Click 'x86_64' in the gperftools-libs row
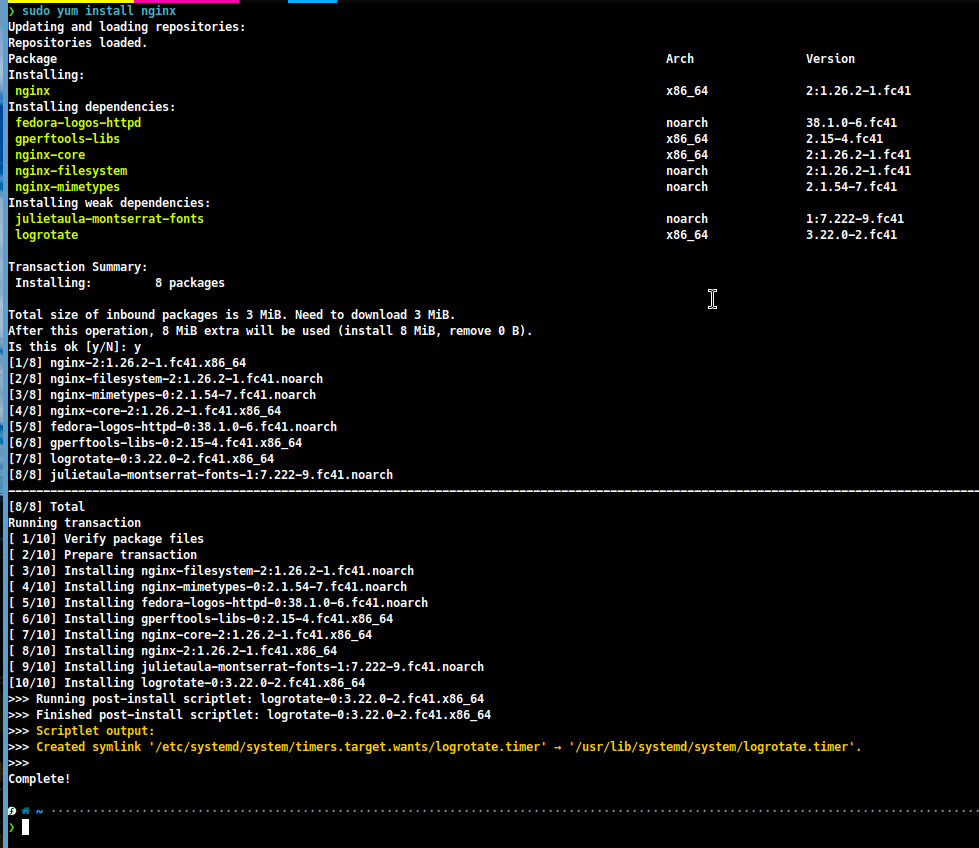 (x=687, y=139)
